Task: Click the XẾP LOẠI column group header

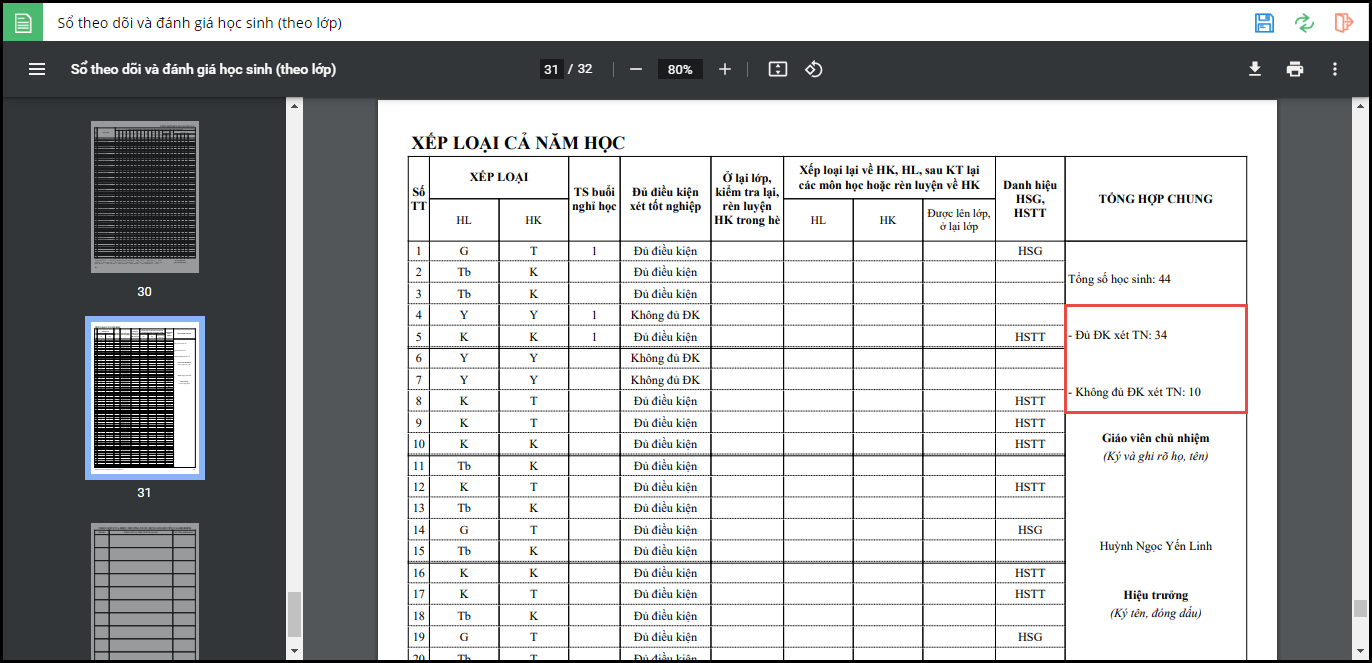Action: (x=498, y=177)
